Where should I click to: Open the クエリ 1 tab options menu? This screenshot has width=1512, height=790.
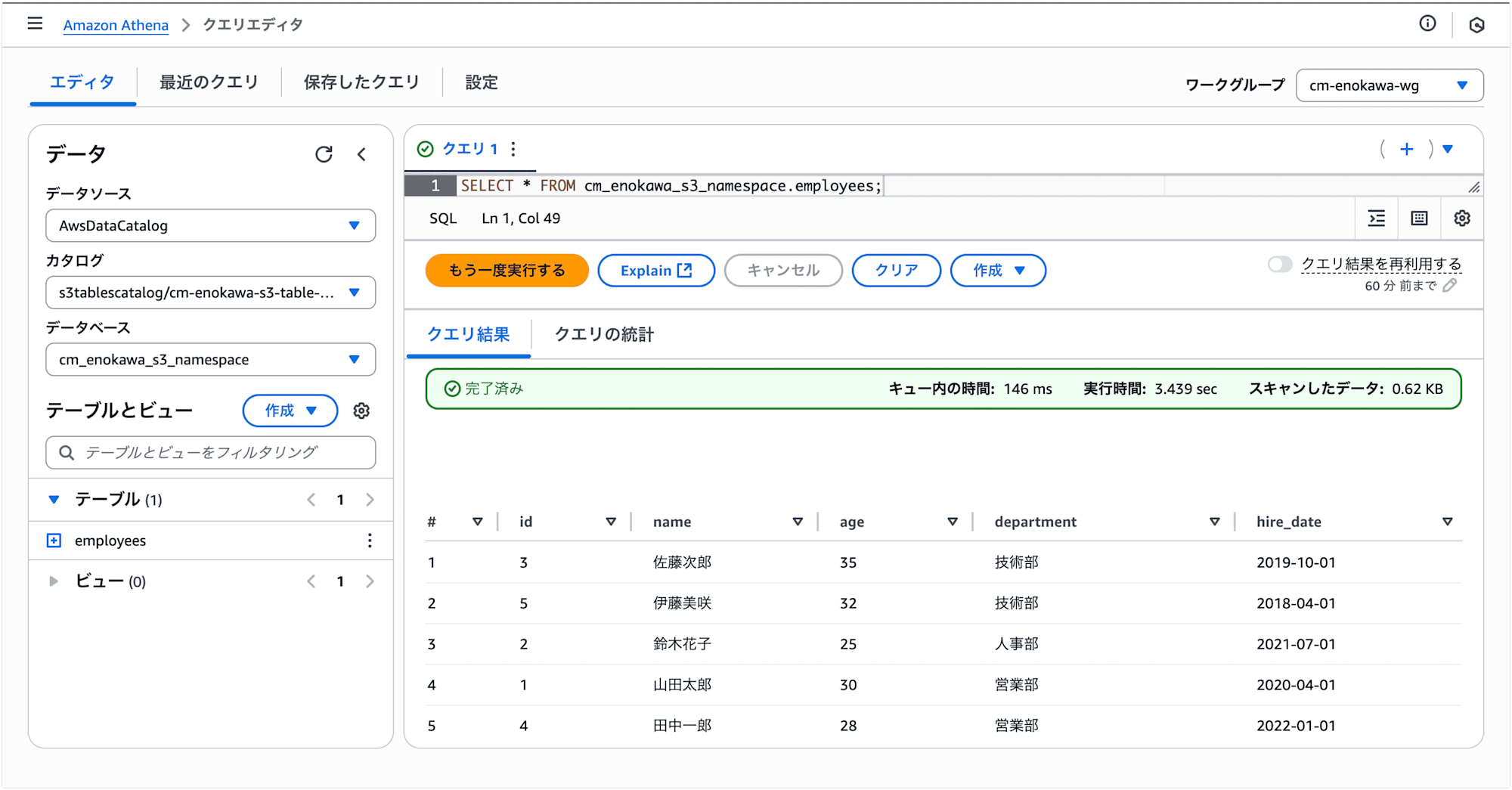coord(513,149)
